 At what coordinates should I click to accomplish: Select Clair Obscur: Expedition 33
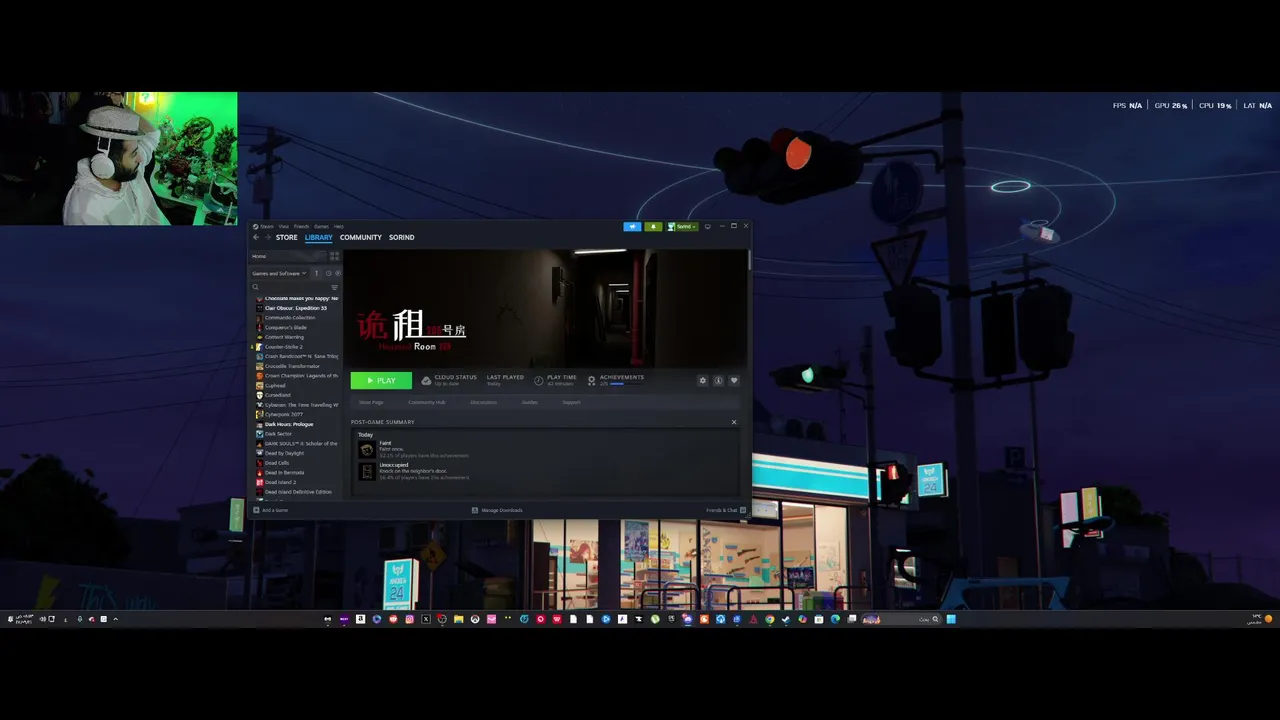pos(295,308)
